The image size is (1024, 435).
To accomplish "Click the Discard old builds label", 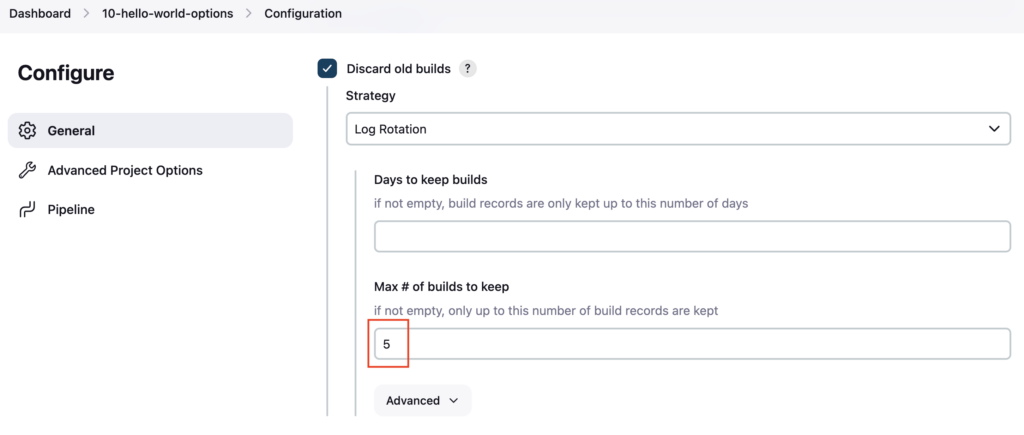I will [398, 69].
